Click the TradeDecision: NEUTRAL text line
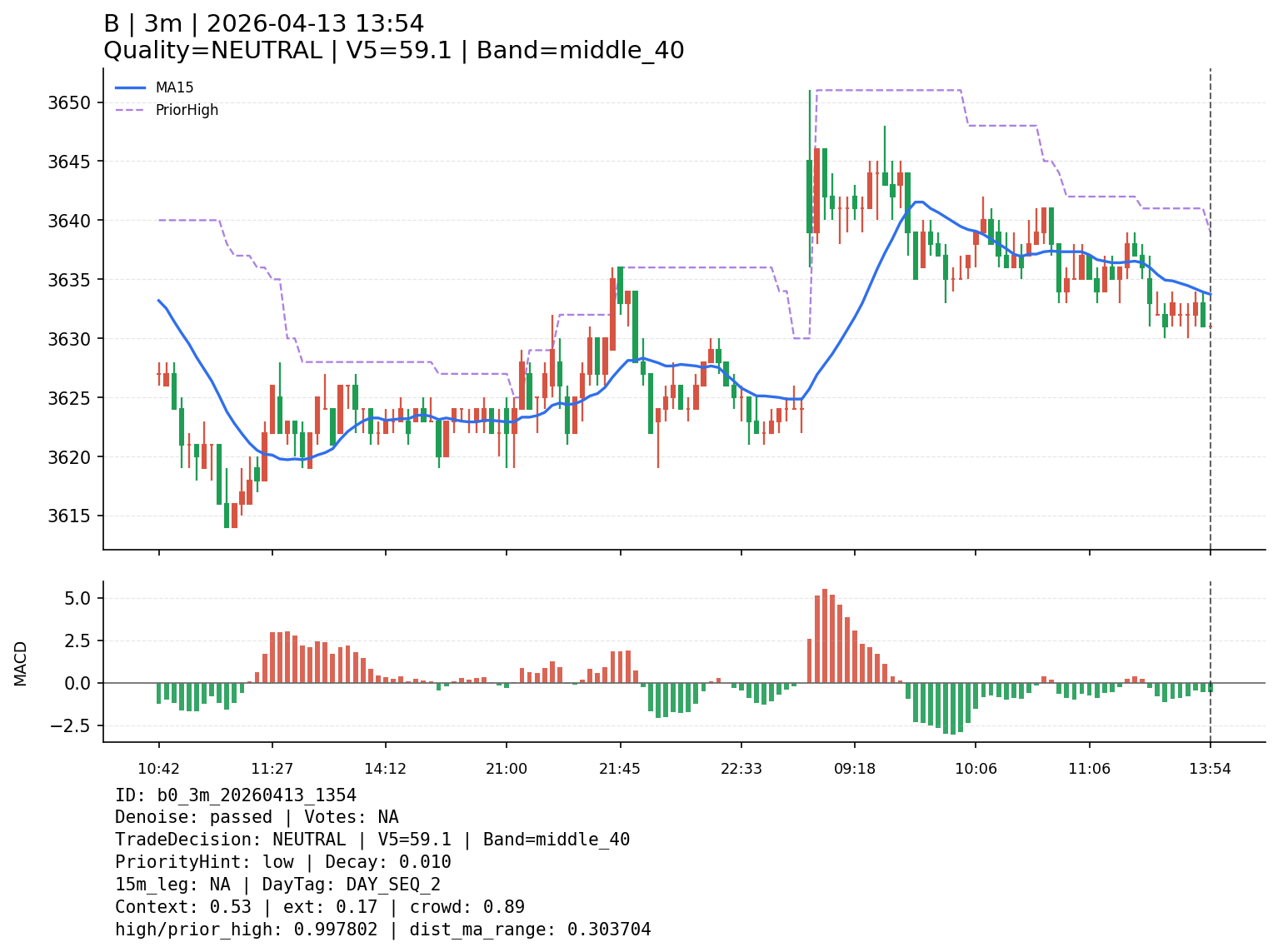The image size is (1278, 952). [372, 840]
